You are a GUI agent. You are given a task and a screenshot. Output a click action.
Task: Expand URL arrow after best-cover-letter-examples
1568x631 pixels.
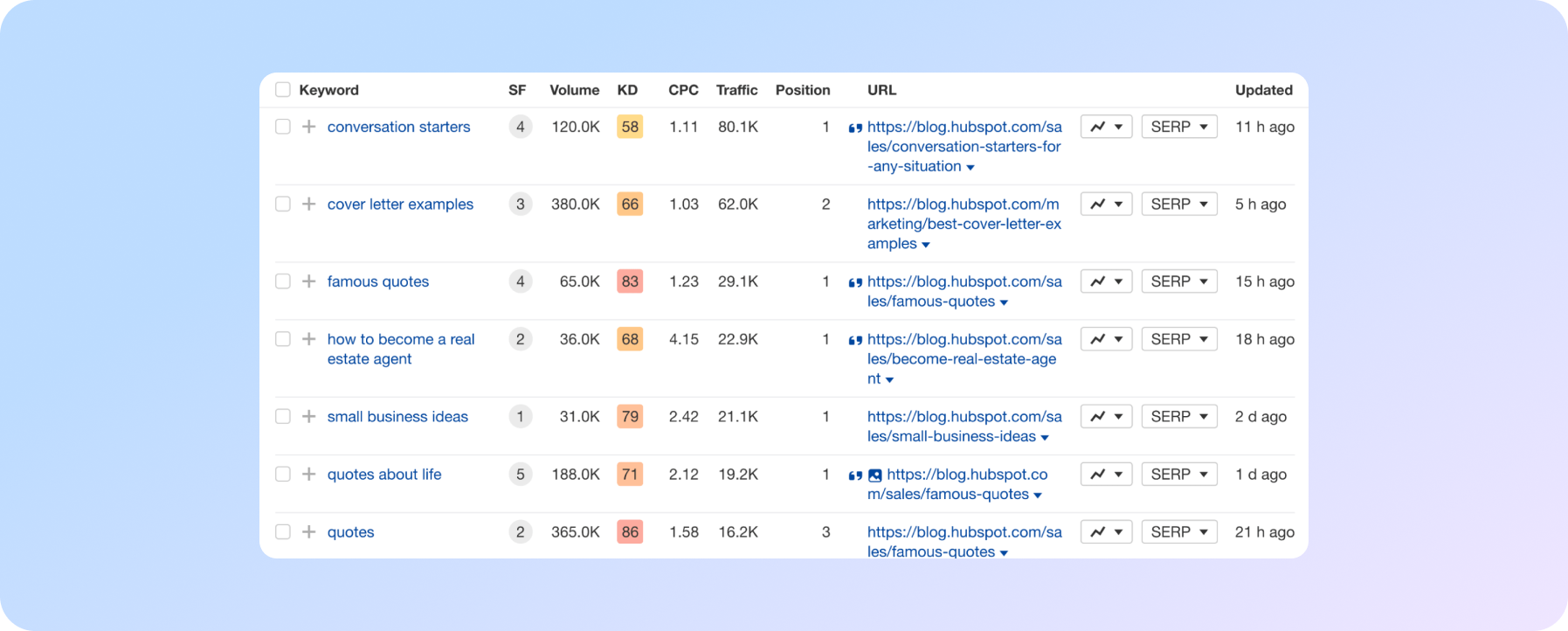click(926, 245)
